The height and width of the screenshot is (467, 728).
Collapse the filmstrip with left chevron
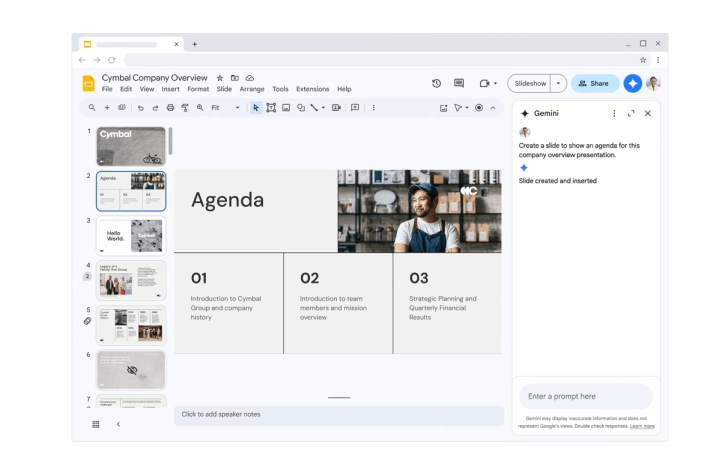pyautogui.click(x=118, y=424)
